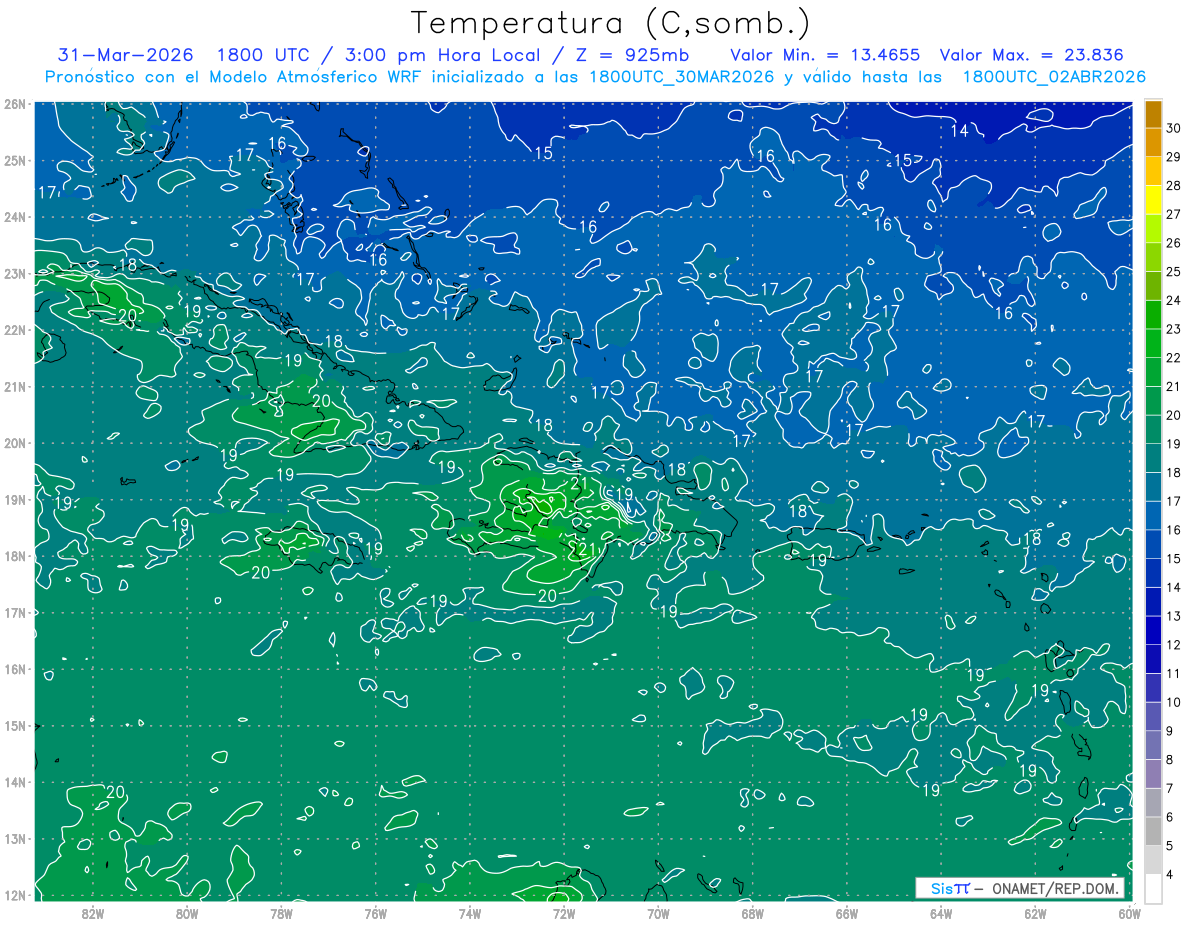Click the 60W longitude axis label
The height and width of the screenshot is (927, 1200).
1129,913
